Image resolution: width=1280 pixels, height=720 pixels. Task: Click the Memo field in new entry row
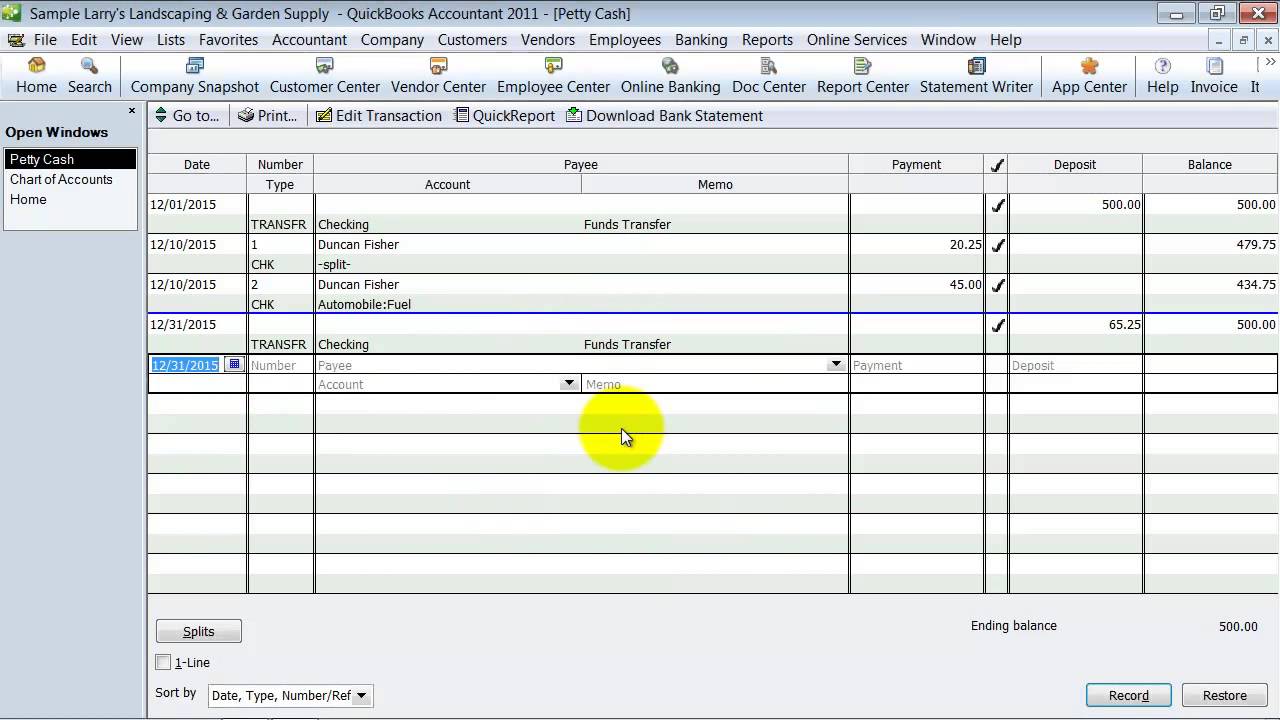click(x=714, y=384)
